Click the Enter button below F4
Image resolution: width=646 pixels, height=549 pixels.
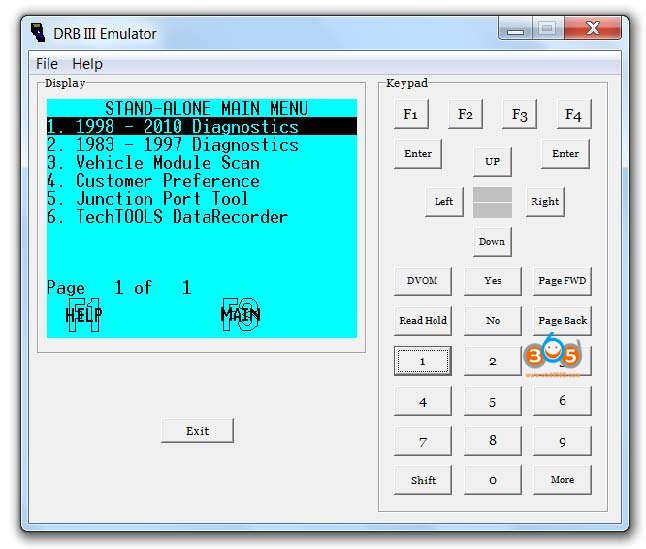click(565, 154)
